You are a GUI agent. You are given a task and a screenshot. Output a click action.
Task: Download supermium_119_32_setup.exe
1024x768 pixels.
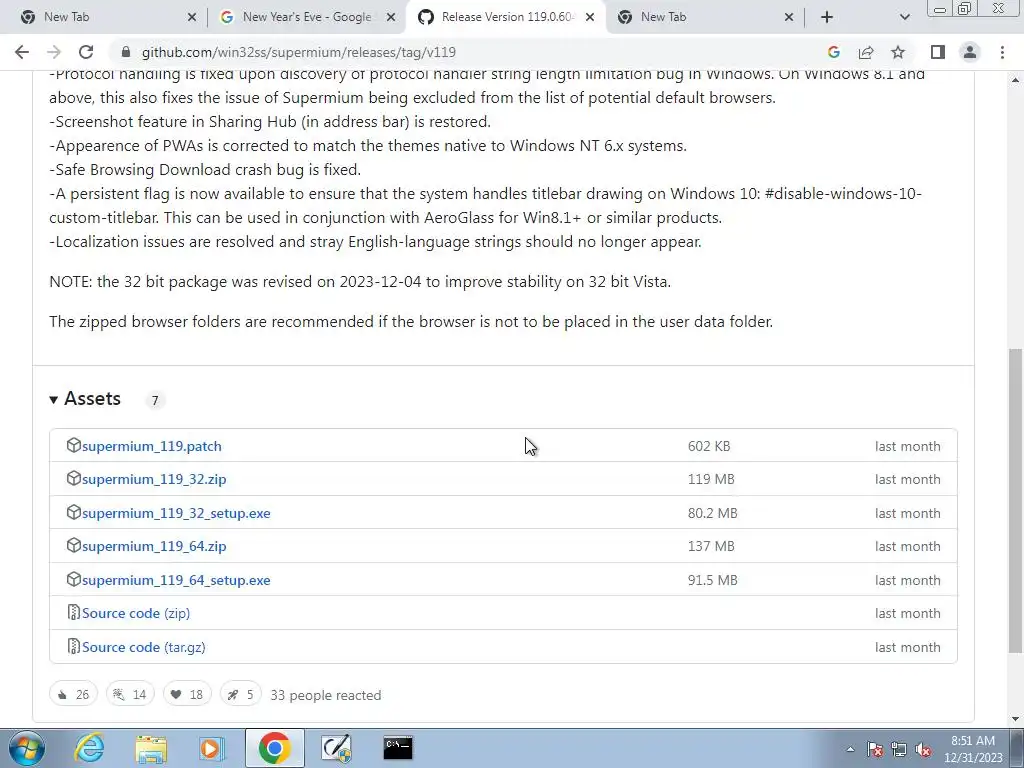[176, 513]
